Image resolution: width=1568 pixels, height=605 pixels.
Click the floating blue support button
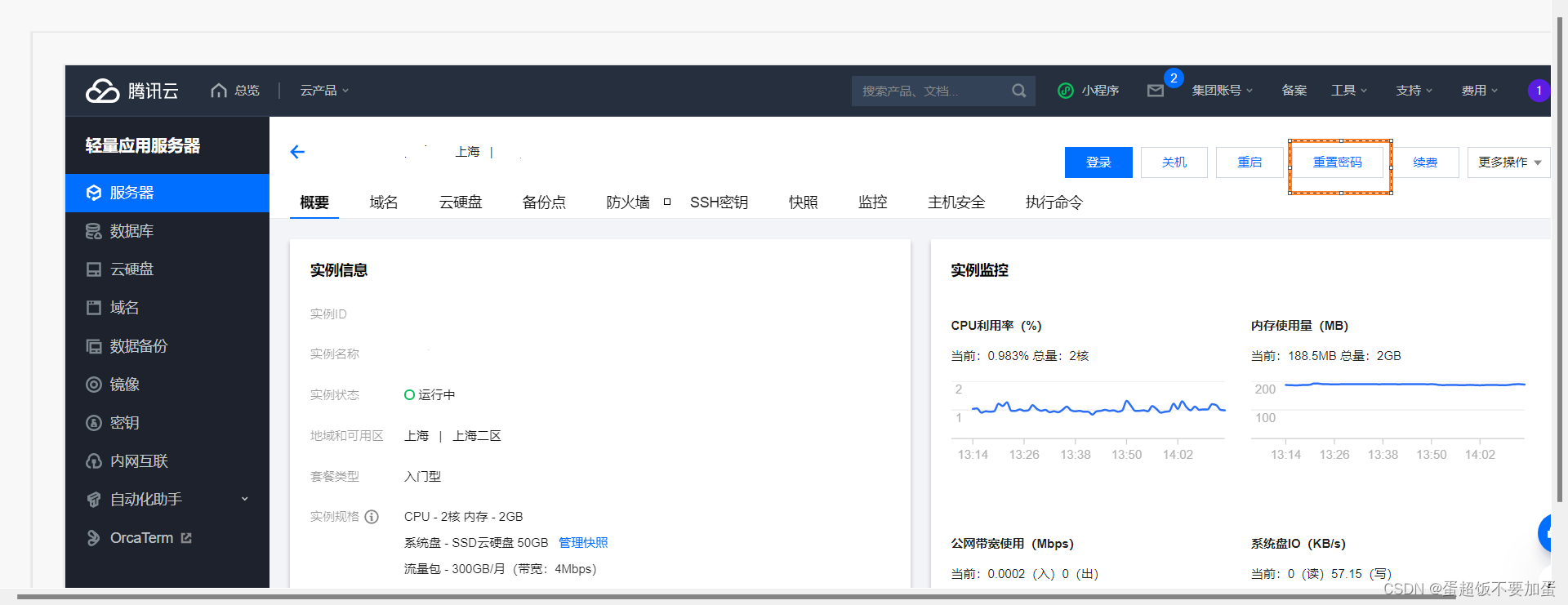click(x=1544, y=534)
